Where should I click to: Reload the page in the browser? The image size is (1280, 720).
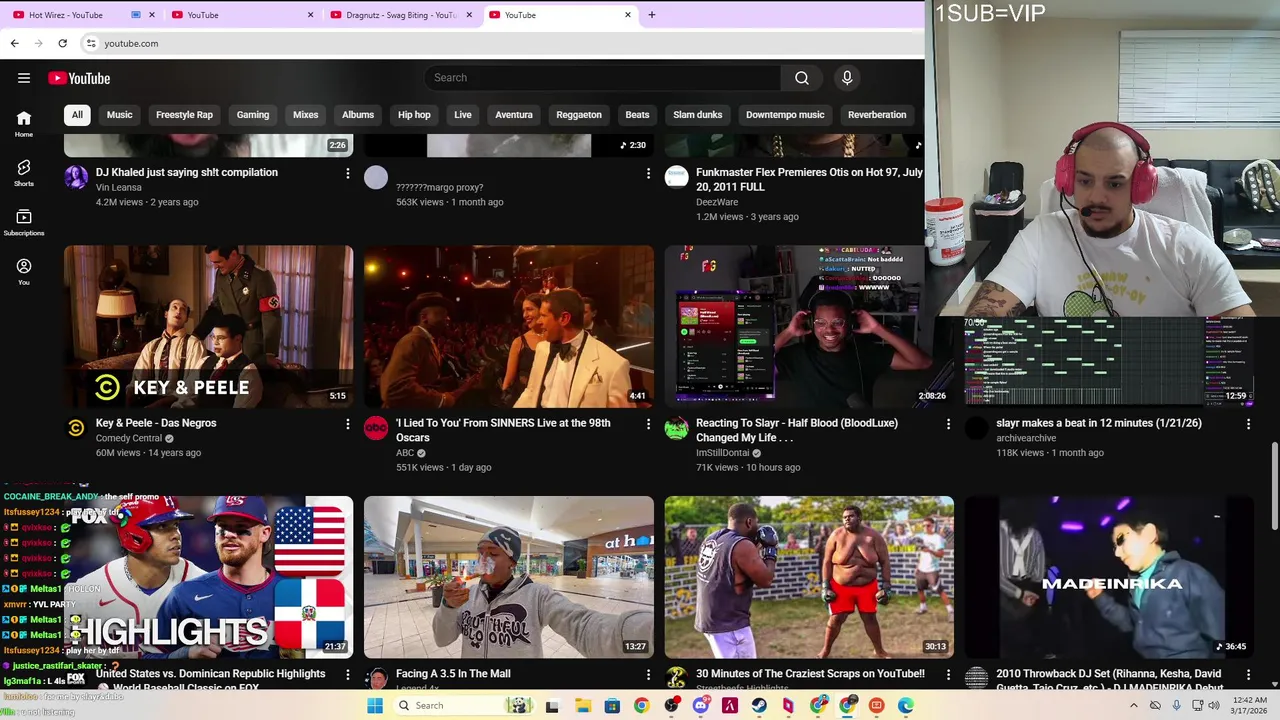click(62, 43)
